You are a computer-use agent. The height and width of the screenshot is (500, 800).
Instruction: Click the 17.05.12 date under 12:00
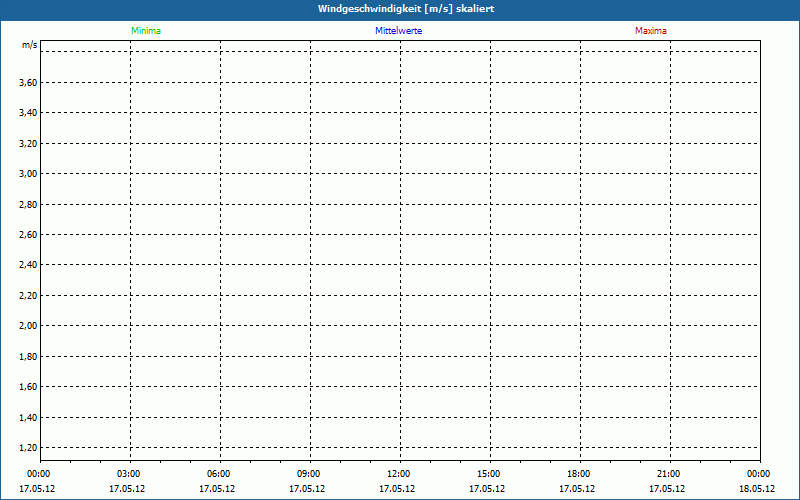tap(397, 489)
